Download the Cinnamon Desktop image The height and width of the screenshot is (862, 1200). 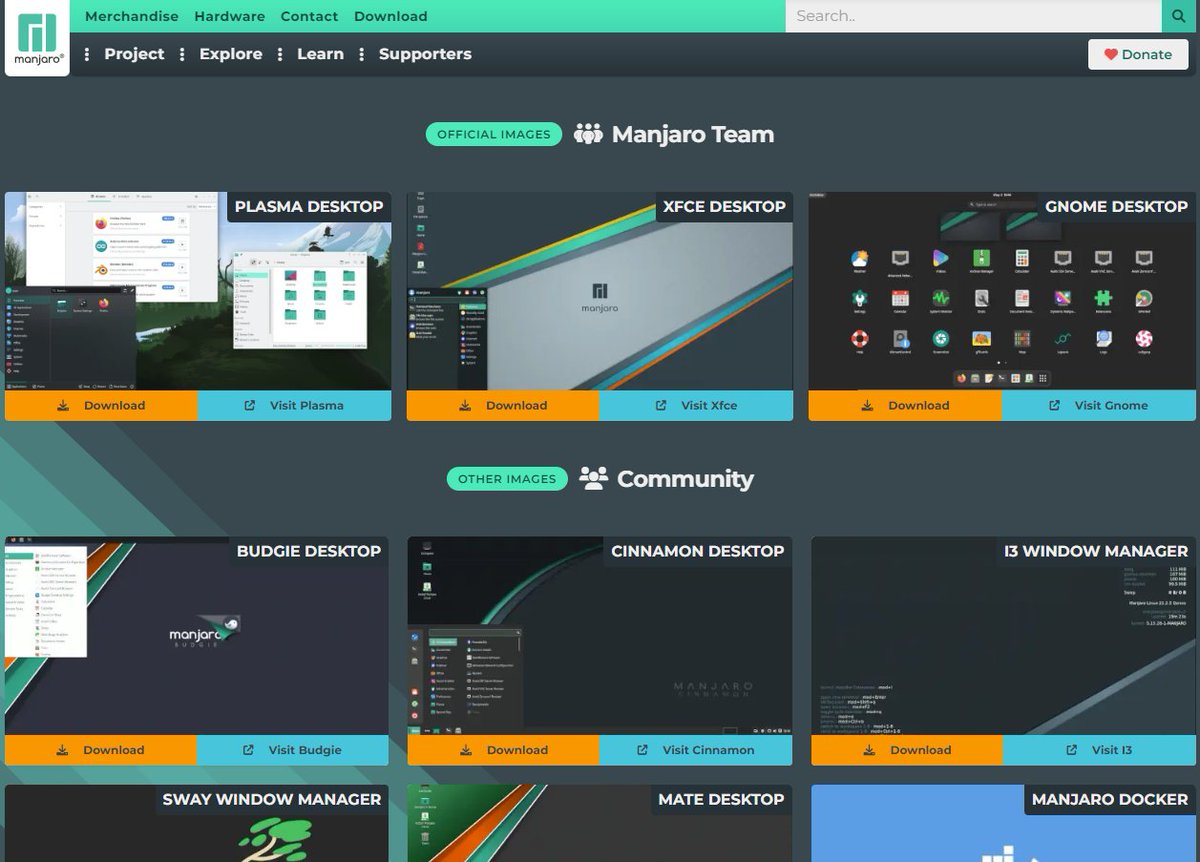503,750
